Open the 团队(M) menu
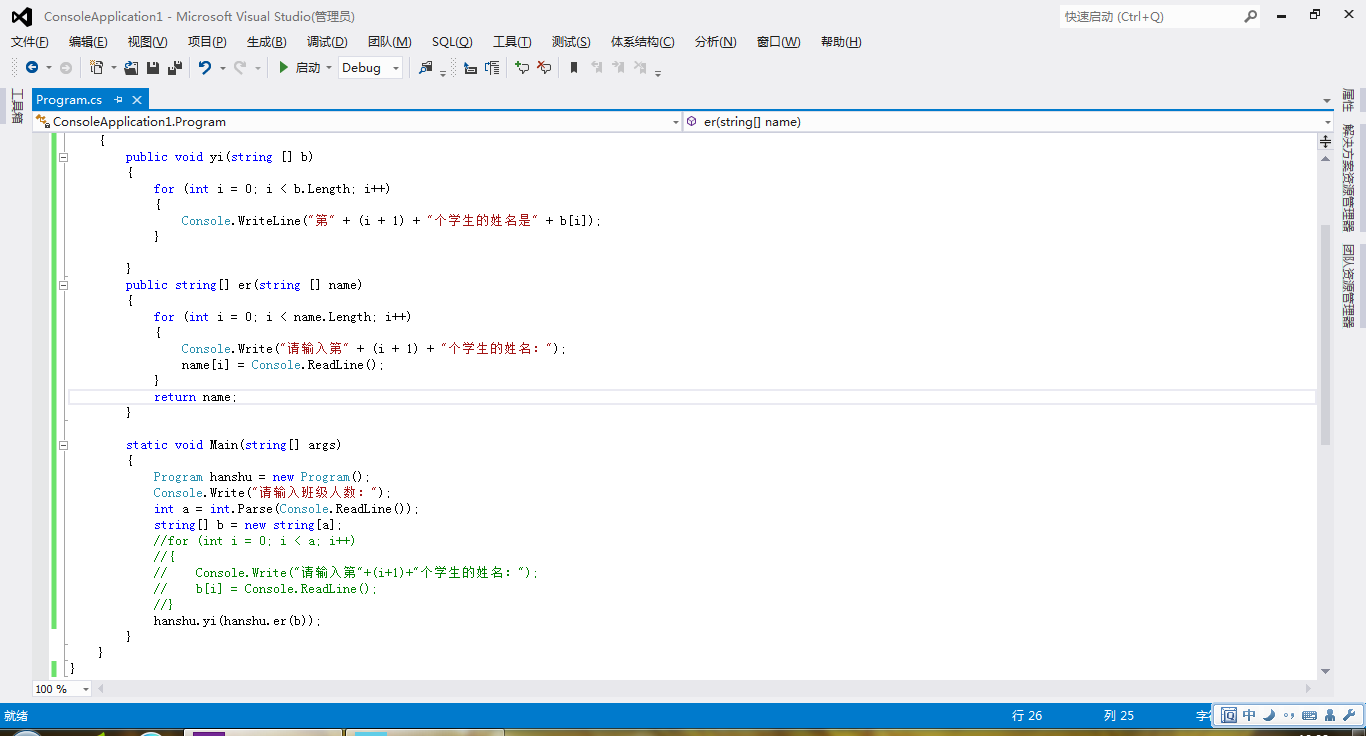The height and width of the screenshot is (736, 1366). coord(390,41)
